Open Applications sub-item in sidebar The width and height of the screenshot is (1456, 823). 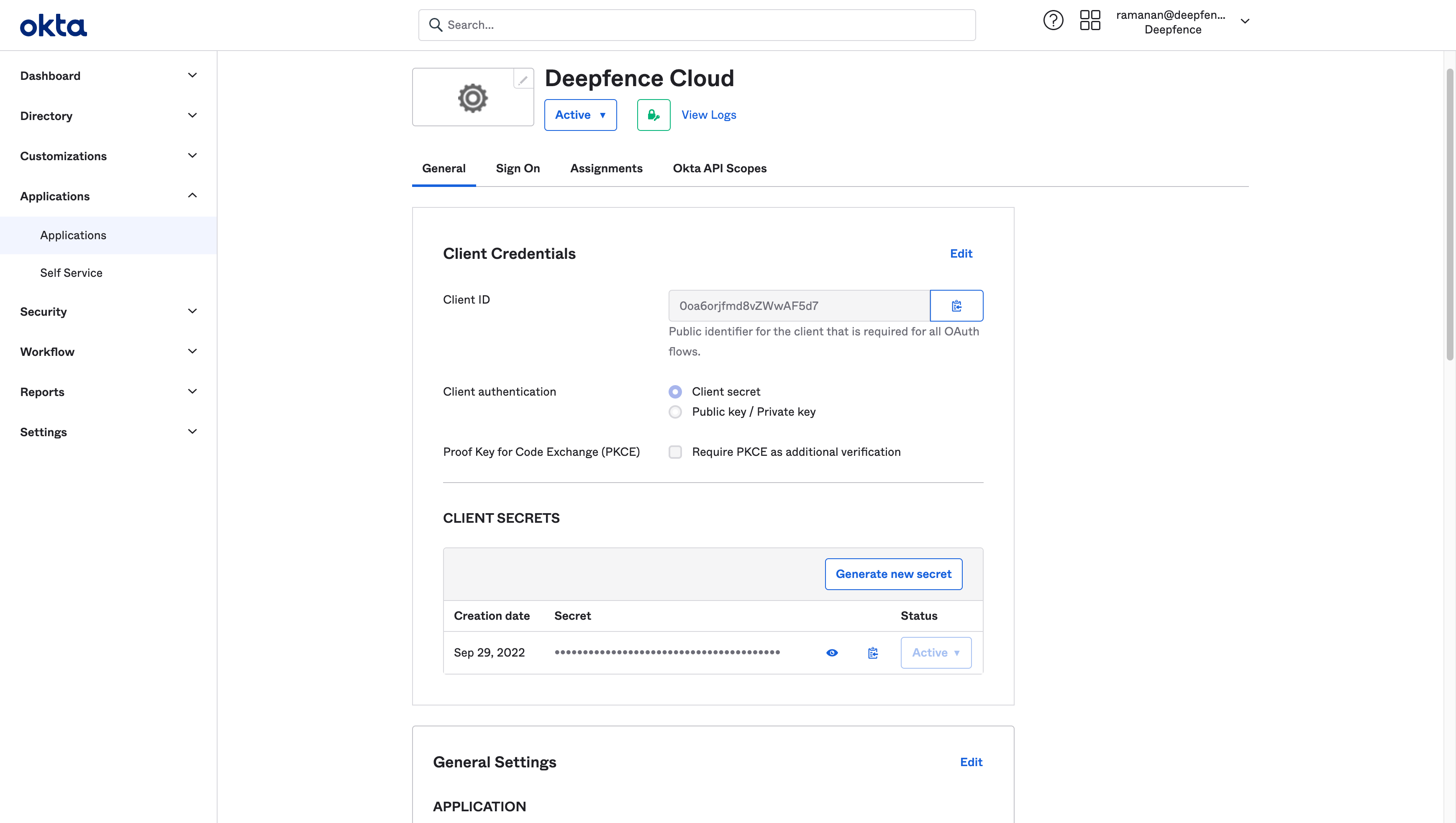click(x=108, y=235)
